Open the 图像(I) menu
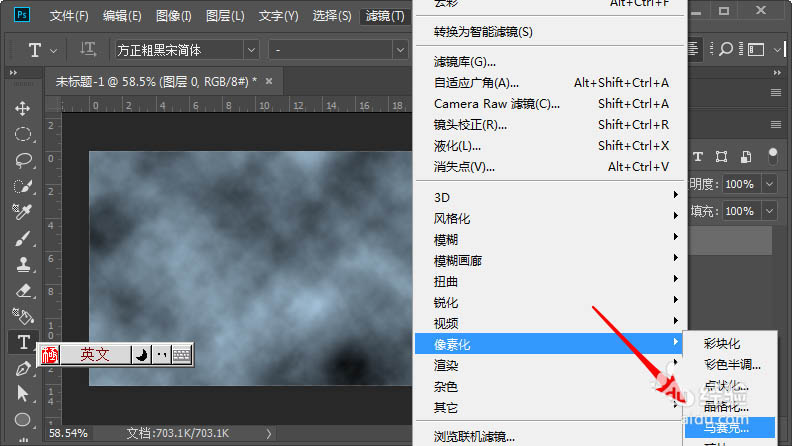The height and width of the screenshot is (446, 792). pyautogui.click(x=173, y=16)
